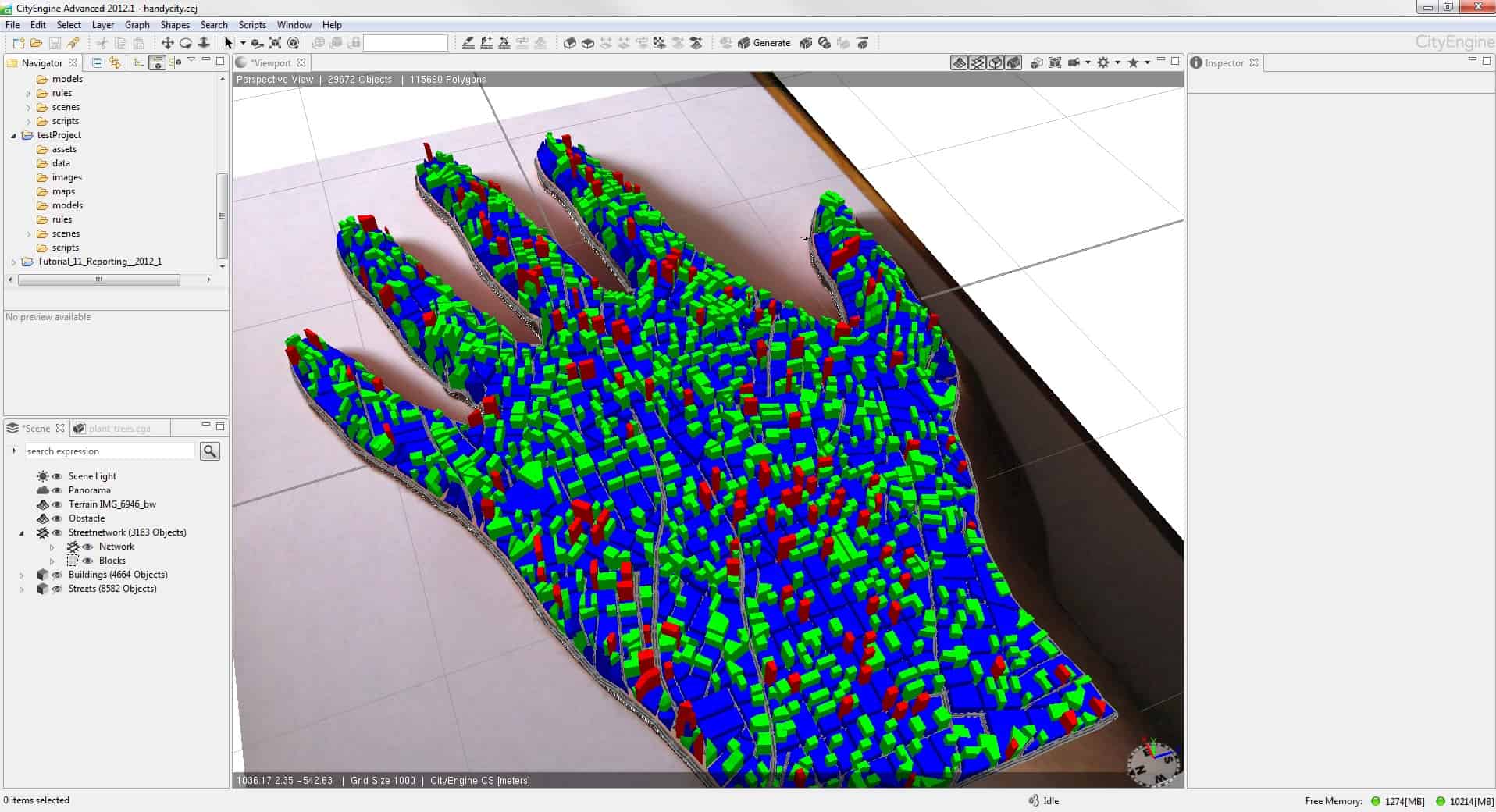Click the scene search magnifier button

coord(210,451)
